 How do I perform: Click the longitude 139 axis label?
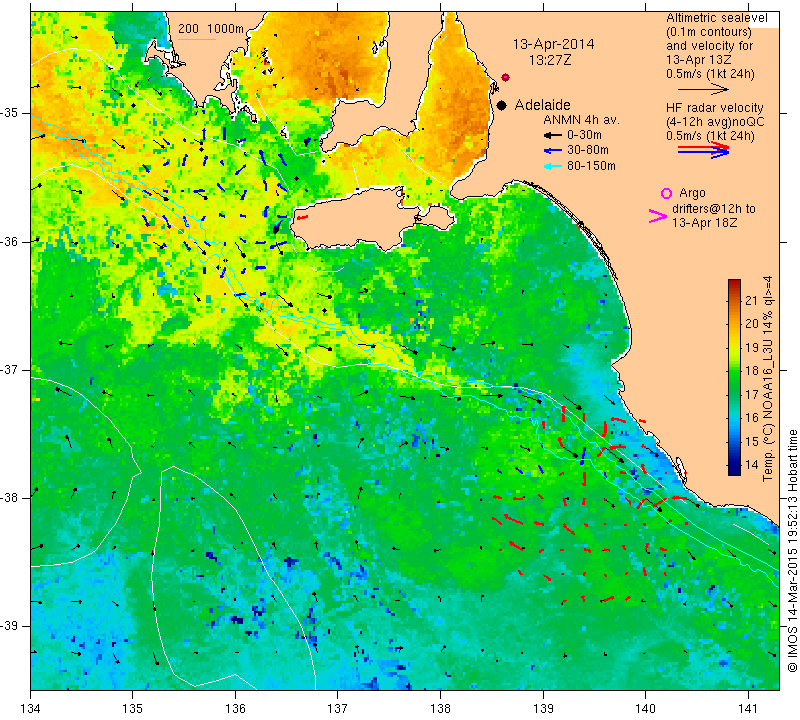coord(543,708)
